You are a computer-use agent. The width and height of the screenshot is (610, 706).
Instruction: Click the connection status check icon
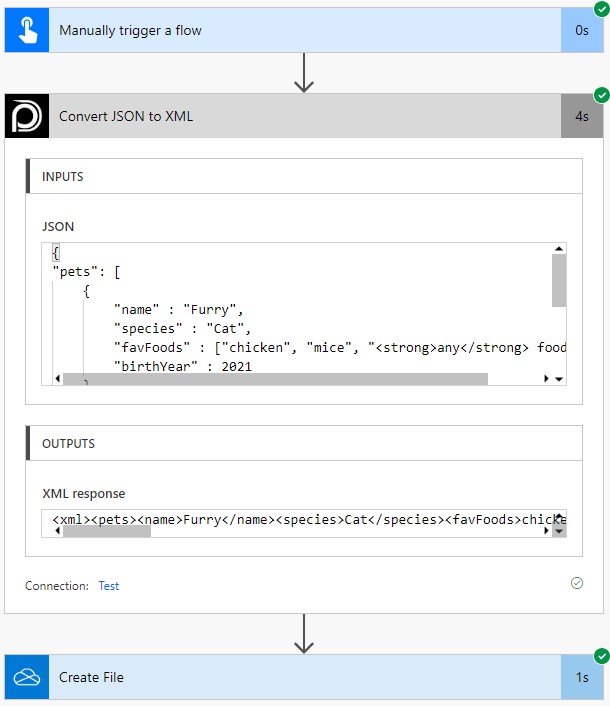576,583
